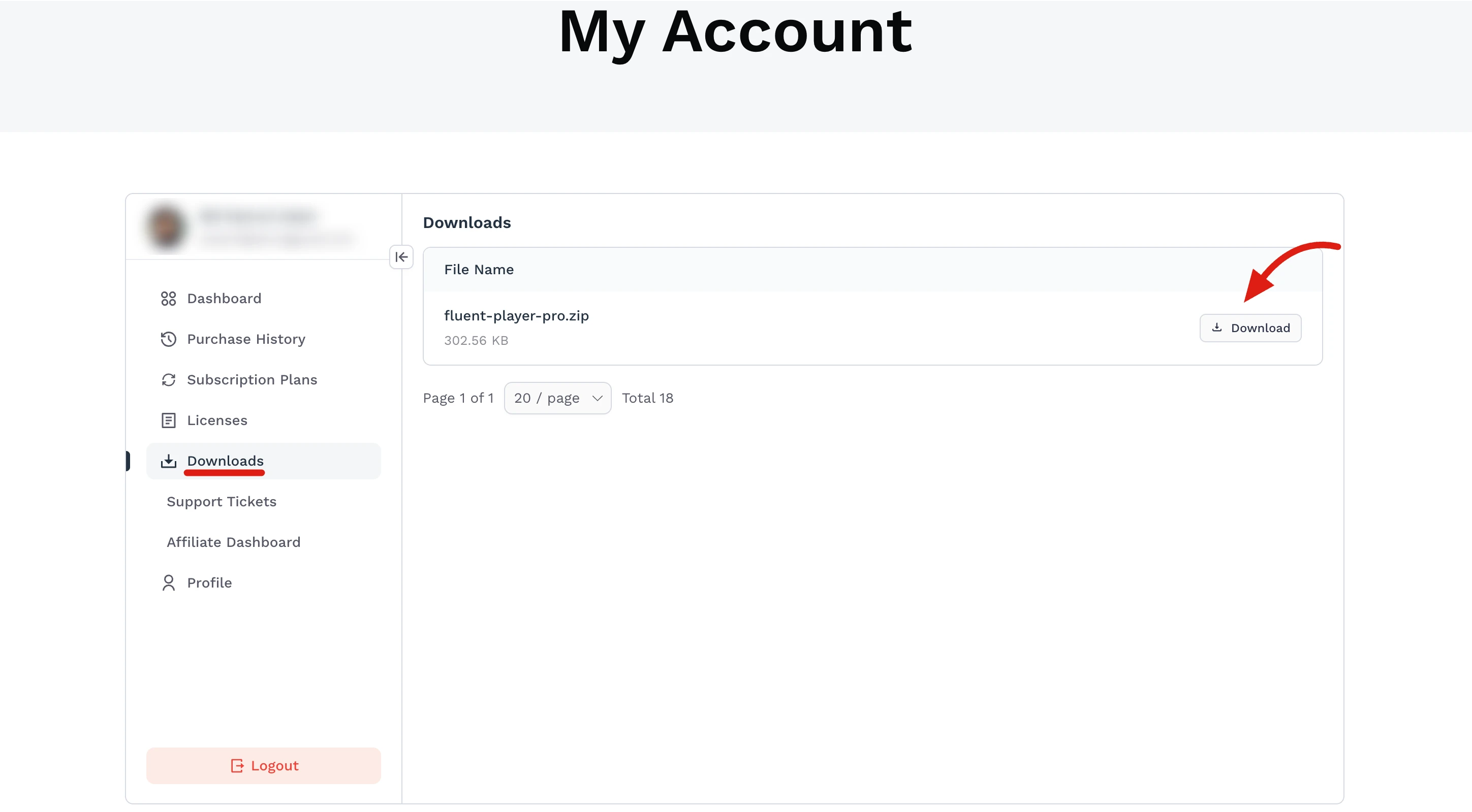The width and height of the screenshot is (1472, 812).
Task: Click the Dashboard grid icon
Action: click(168, 299)
